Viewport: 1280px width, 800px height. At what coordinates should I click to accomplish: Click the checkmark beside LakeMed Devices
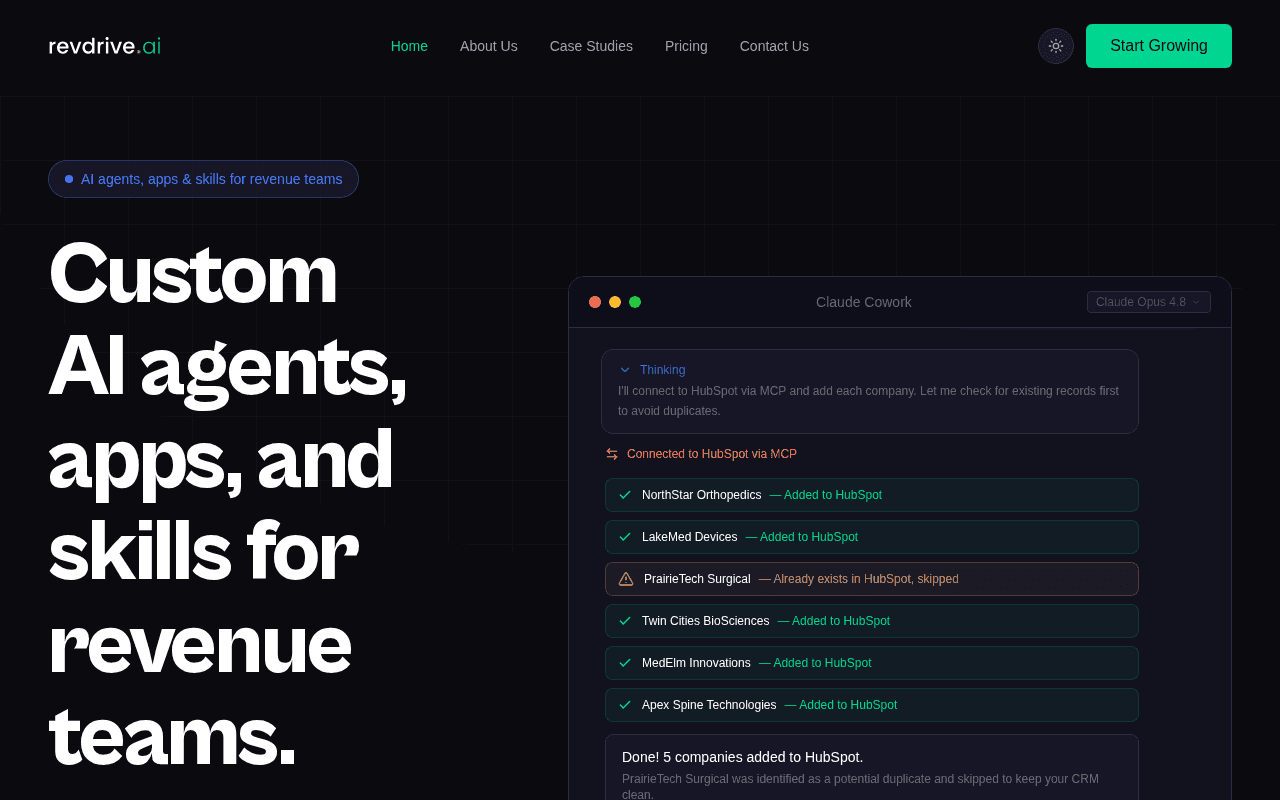tap(625, 537)
